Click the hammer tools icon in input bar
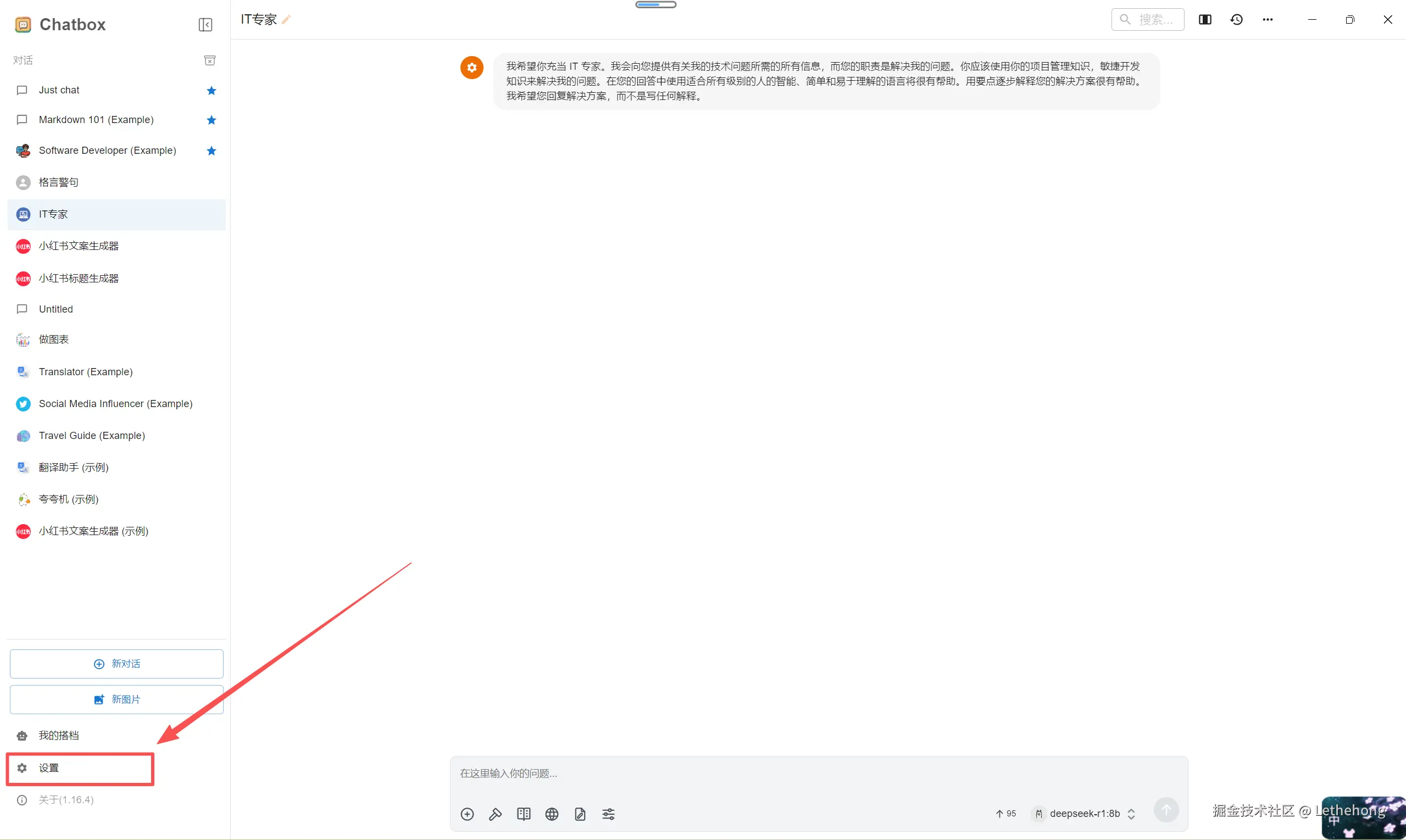This screenshot has width=1406, height=840. coord(495,814)
